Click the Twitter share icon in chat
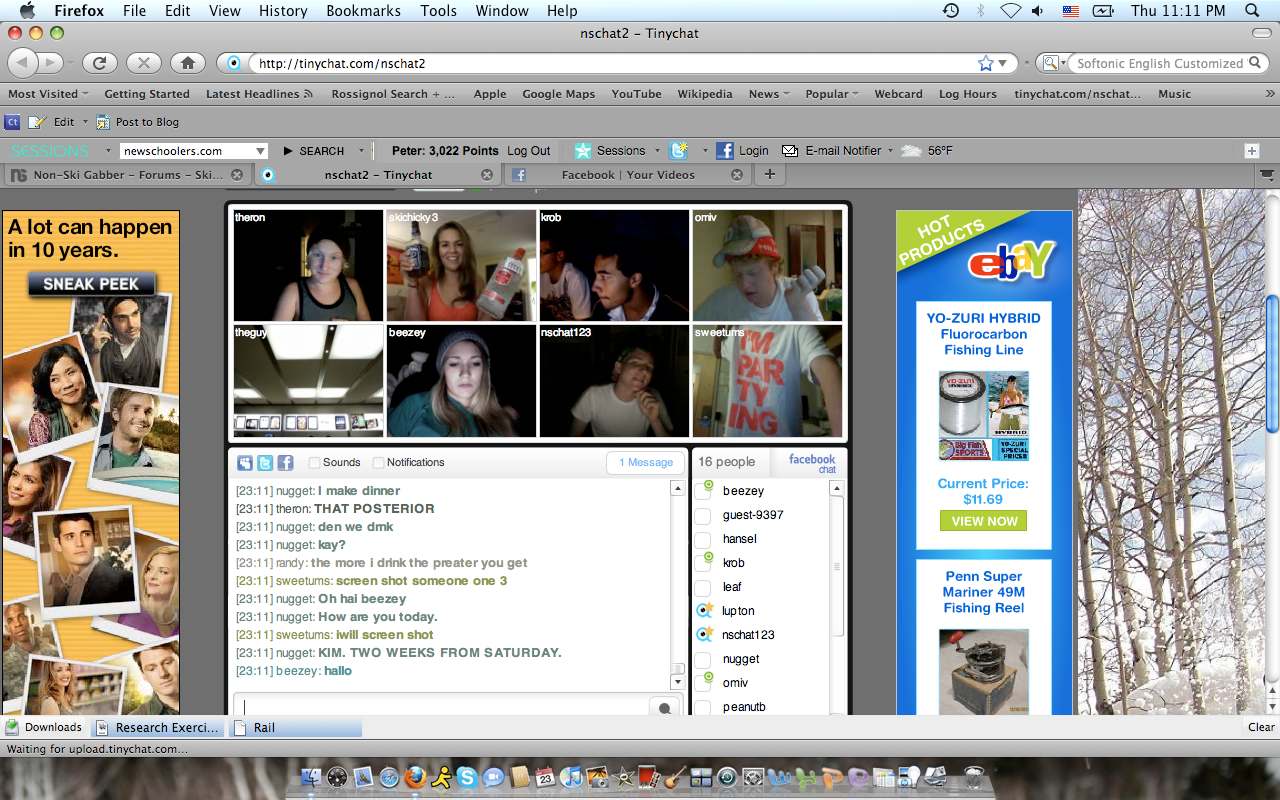This screenshot has height=800, width=1280. pyautogui.click(x=265, y=462)
